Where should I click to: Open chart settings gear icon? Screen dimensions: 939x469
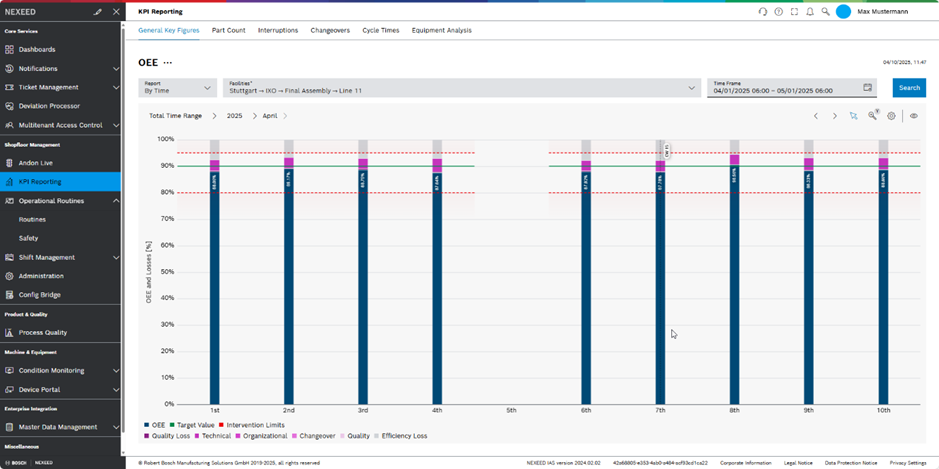coord(892,116)
